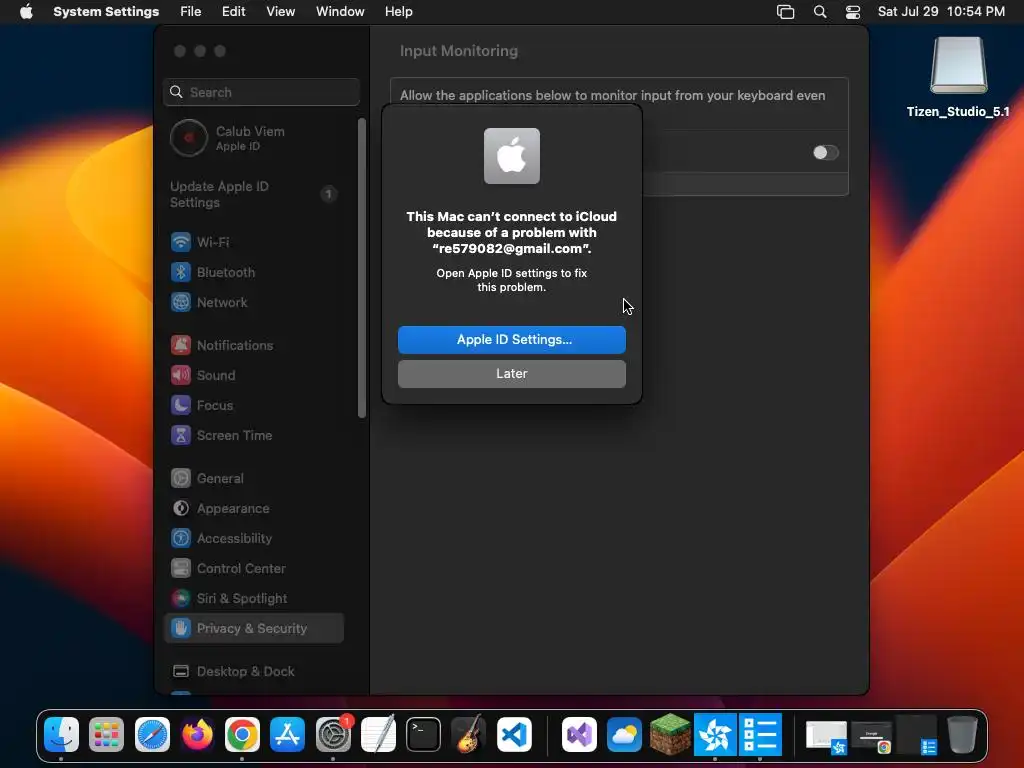Click the Apple ID Settings… button

click(511, 340)
